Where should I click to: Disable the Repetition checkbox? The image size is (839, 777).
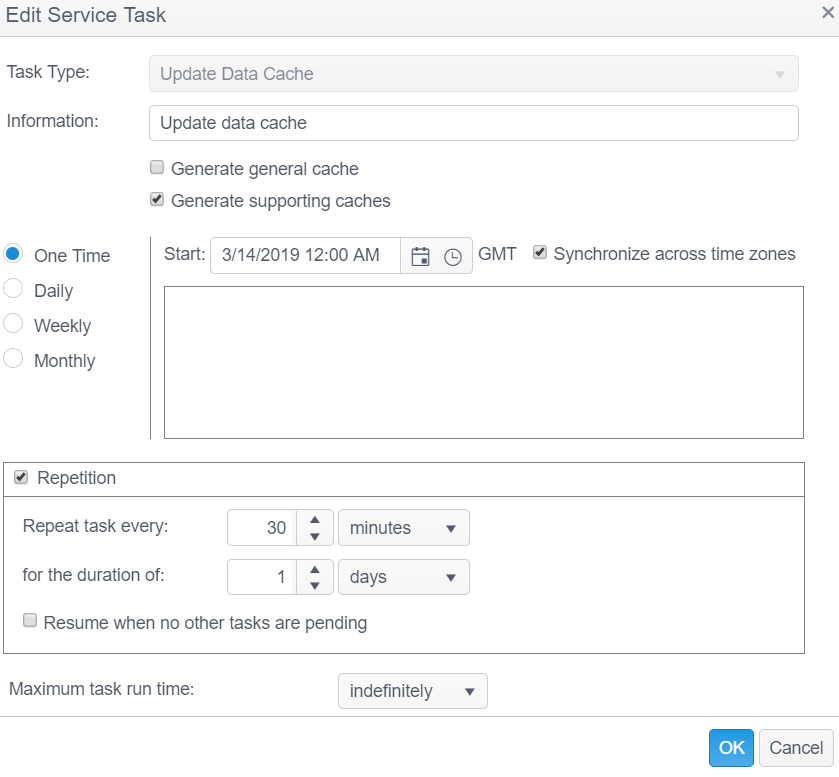[21, 478]
